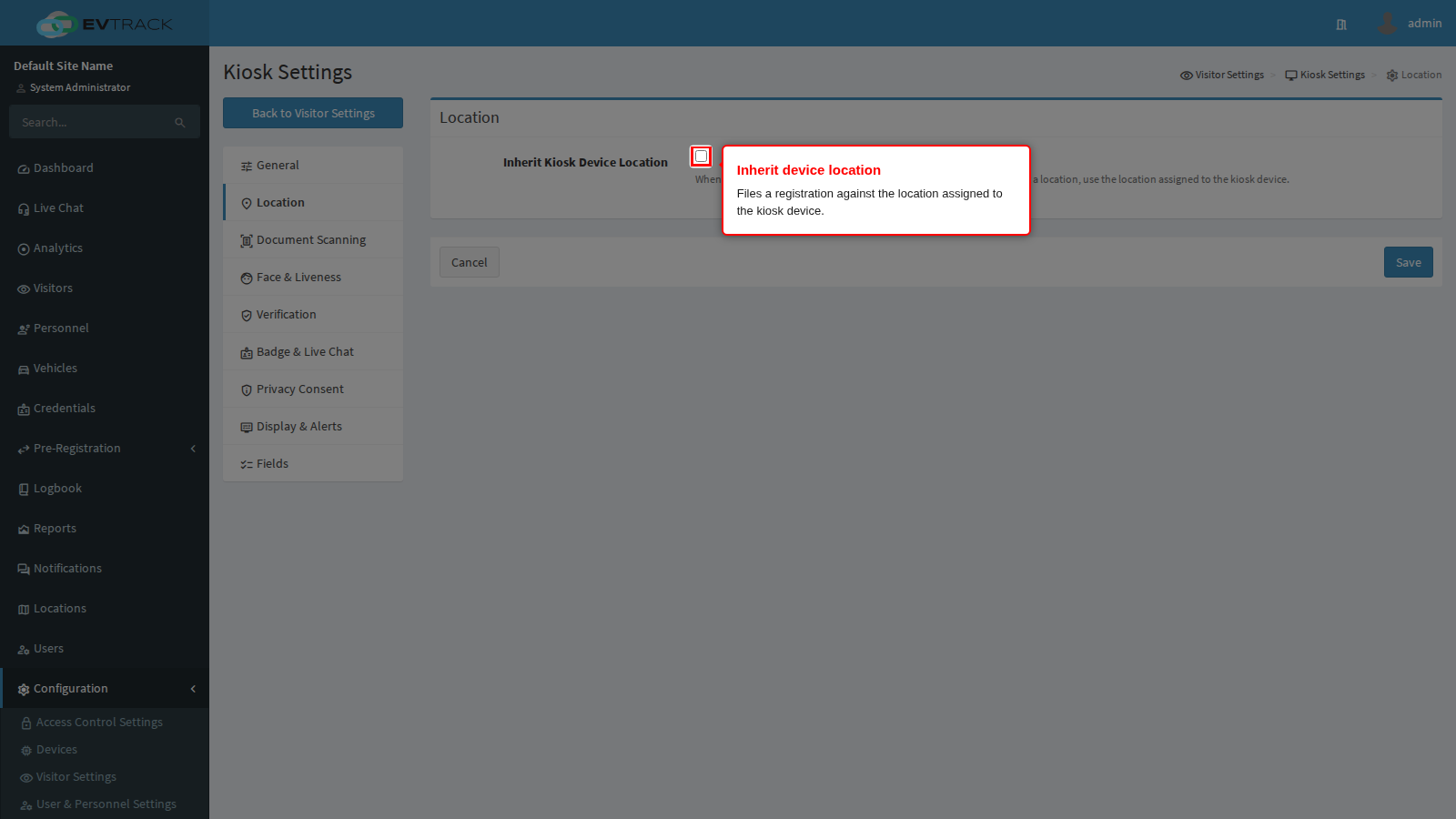
Task: Focus the sidebar Search field
Action: coord(95,122)
